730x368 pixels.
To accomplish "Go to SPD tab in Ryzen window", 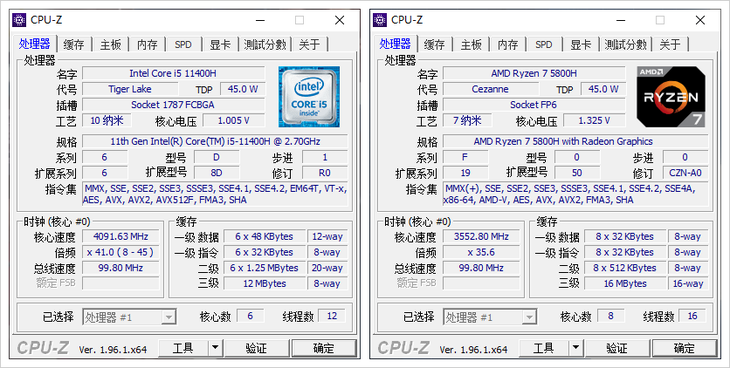I will pyautogui.click(x=543, y=45).
